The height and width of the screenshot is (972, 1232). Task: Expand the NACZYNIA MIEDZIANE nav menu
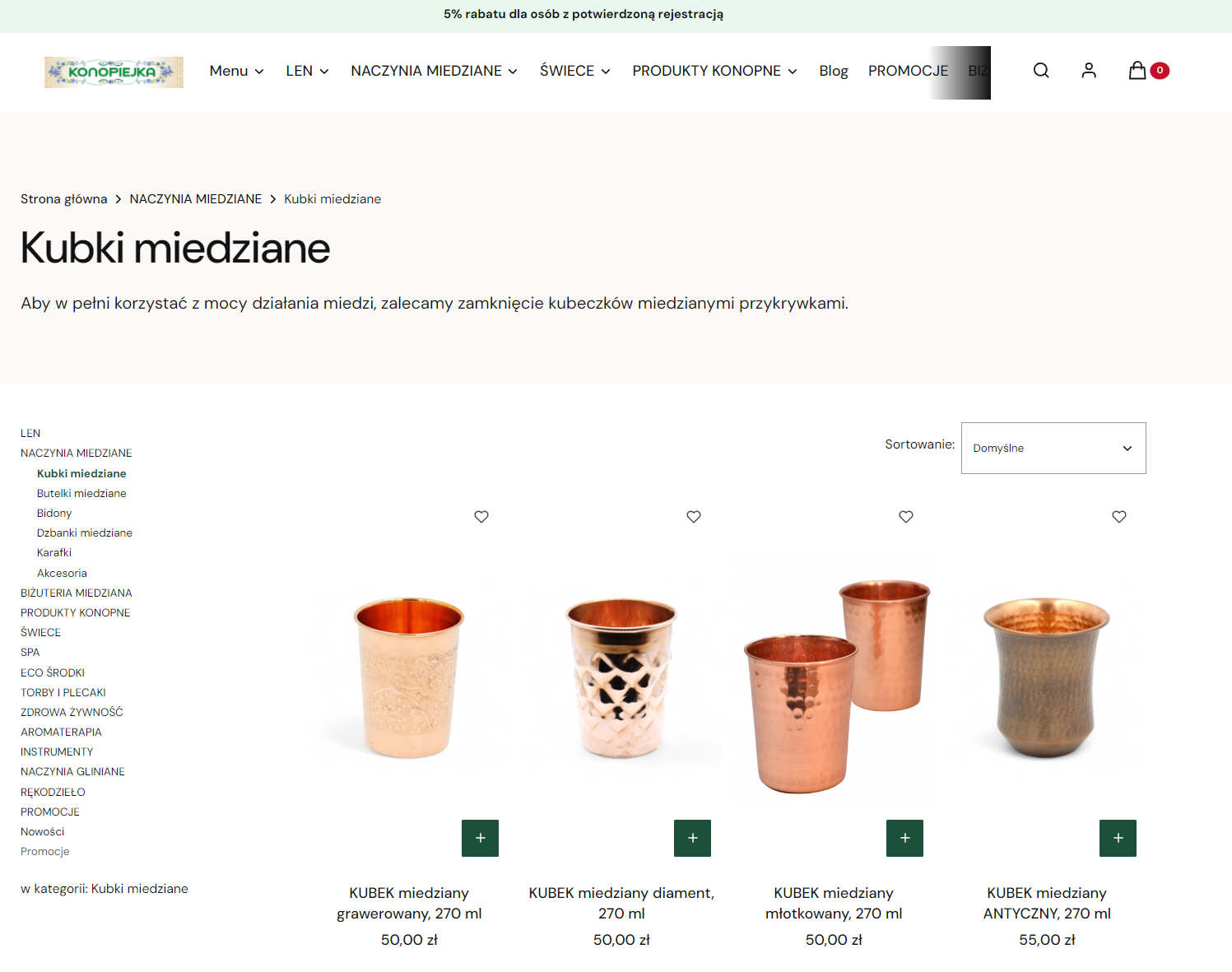point(434,71)
